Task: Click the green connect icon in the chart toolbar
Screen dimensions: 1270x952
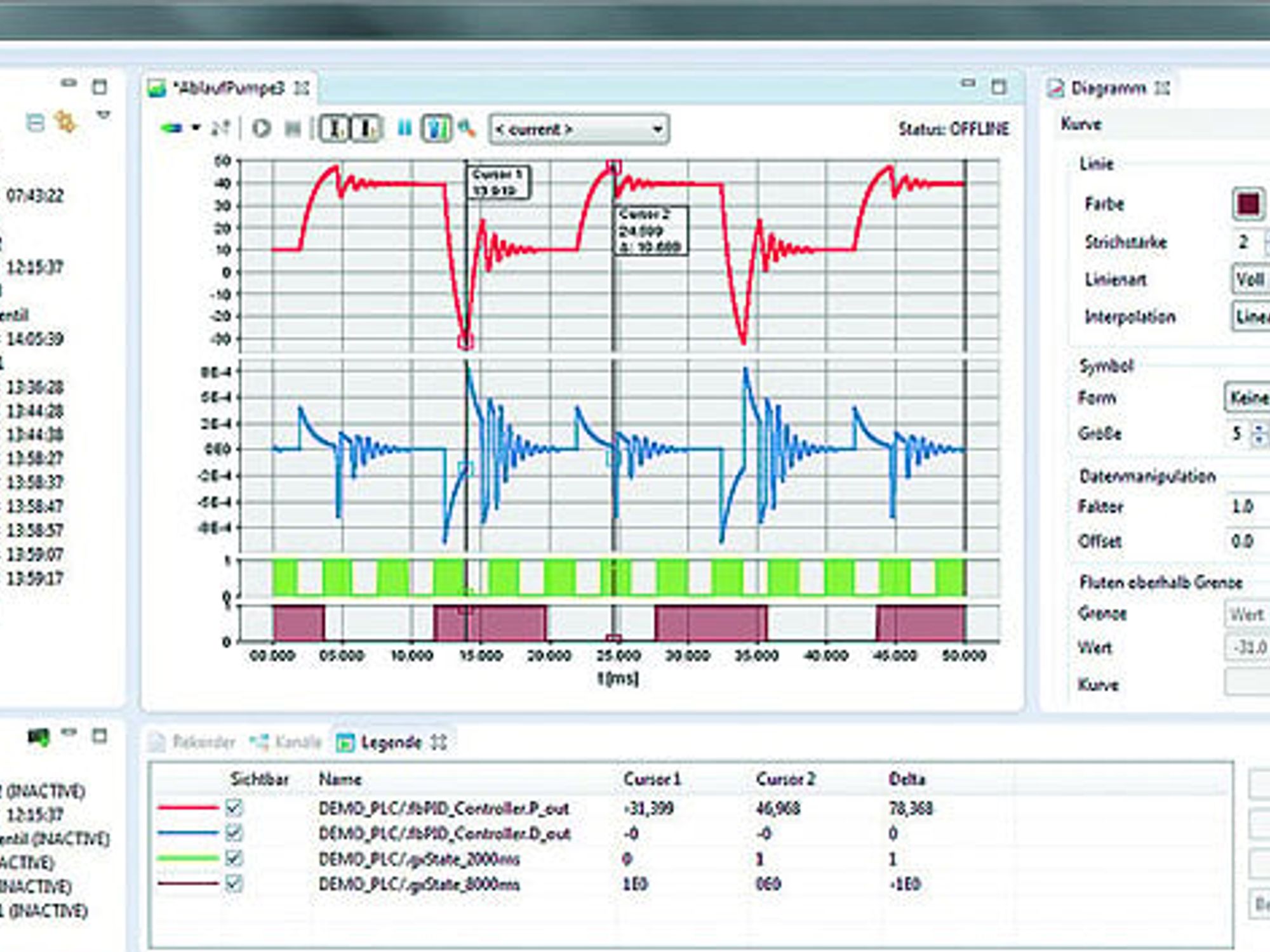Action: (x=171, y=129)
